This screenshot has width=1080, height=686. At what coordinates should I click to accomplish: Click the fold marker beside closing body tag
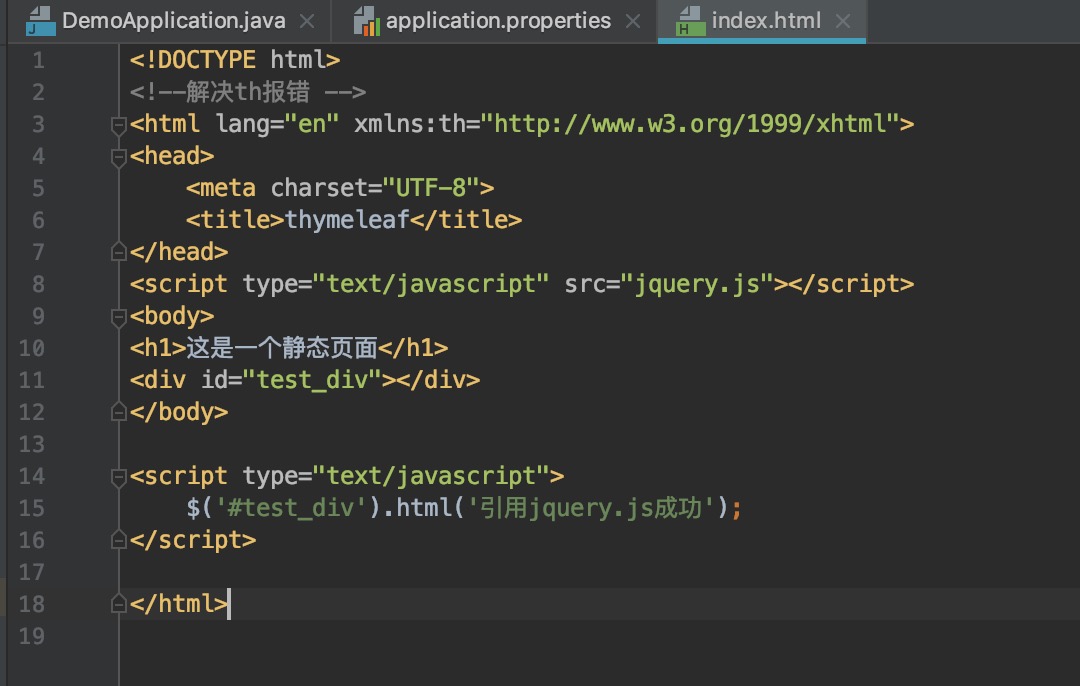(x=119, y=412)
